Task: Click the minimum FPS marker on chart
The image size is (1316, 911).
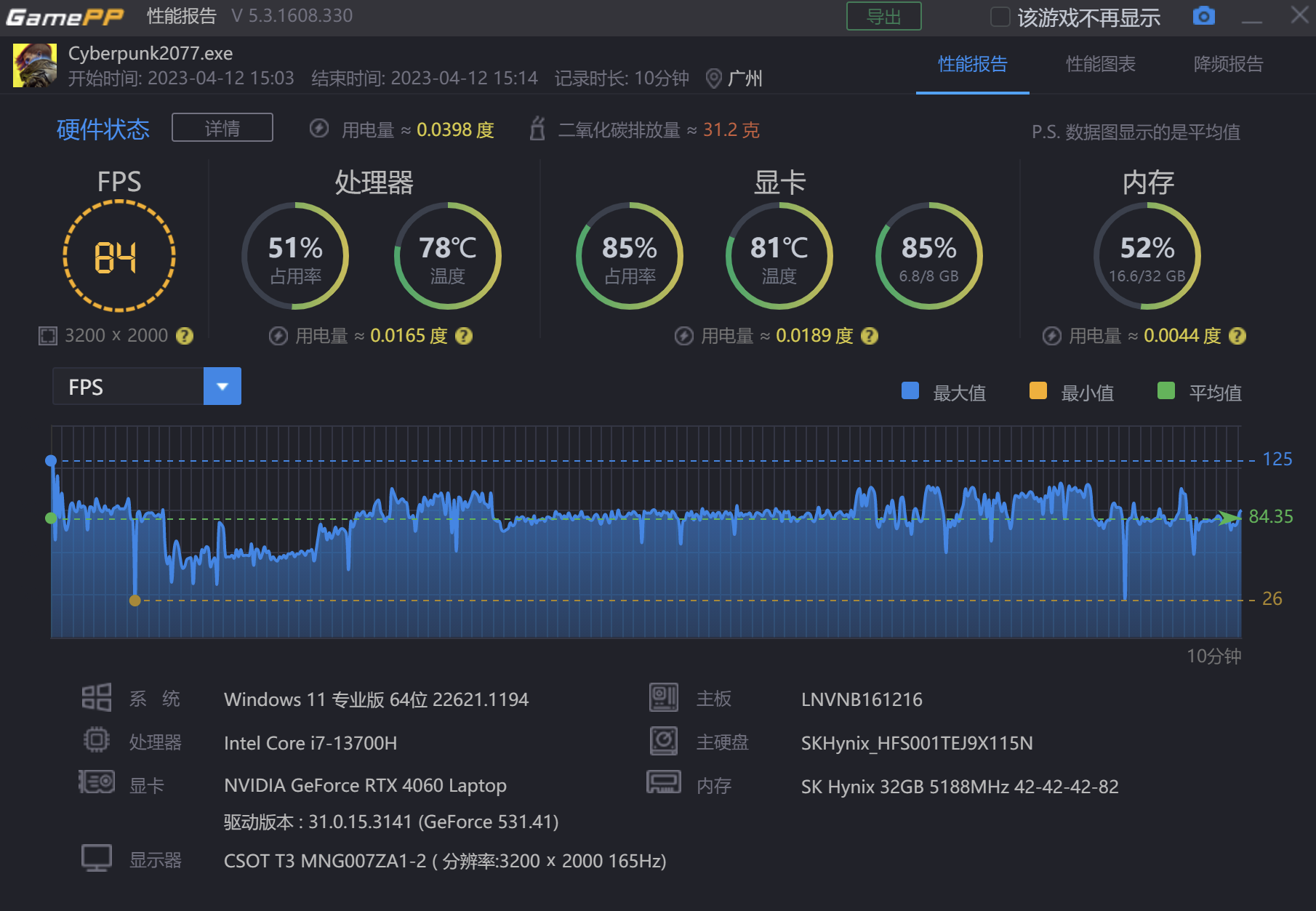Action: tap(135, 601)
